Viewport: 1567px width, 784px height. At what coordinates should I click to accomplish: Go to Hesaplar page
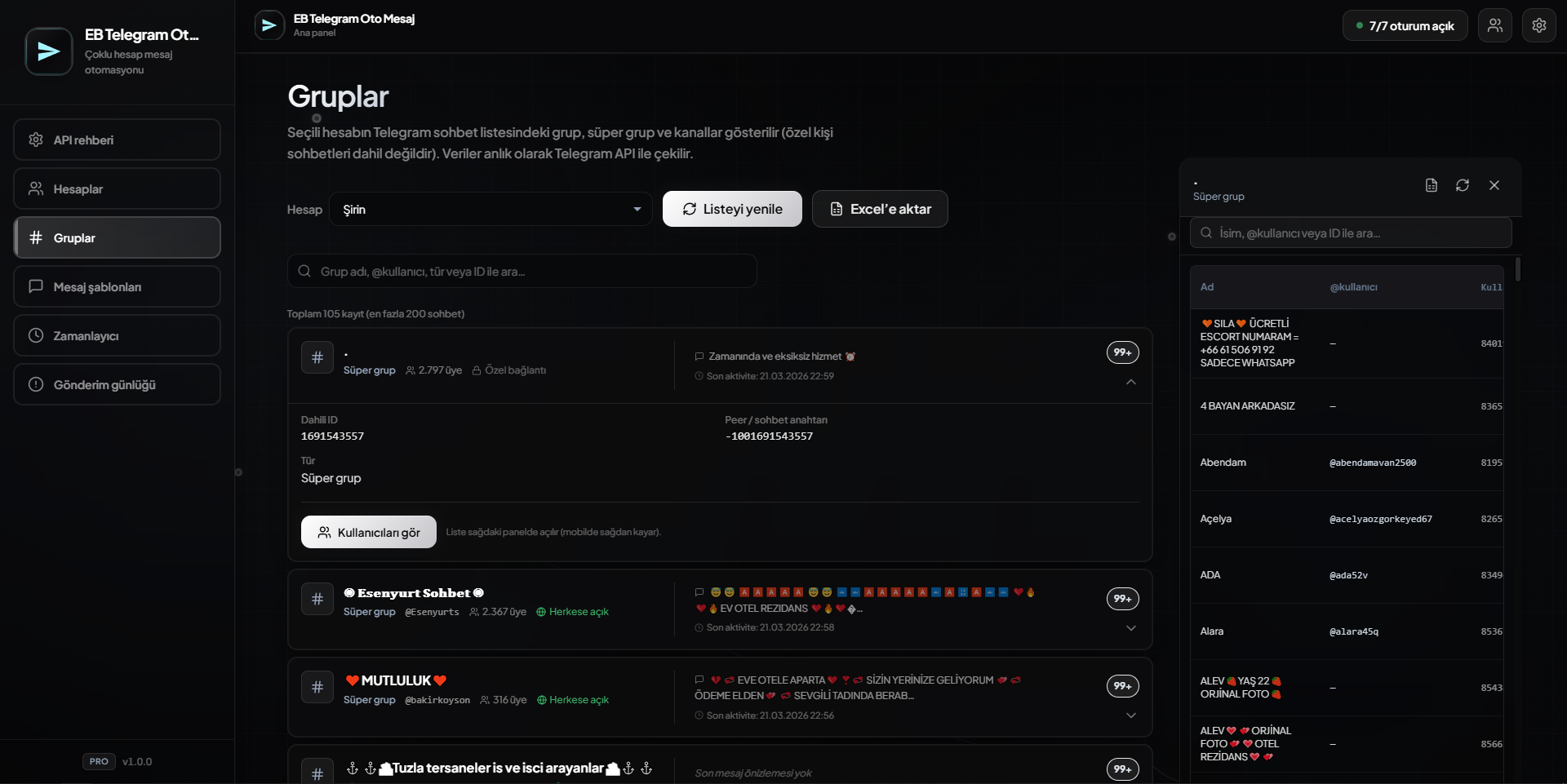pos(117,188)
